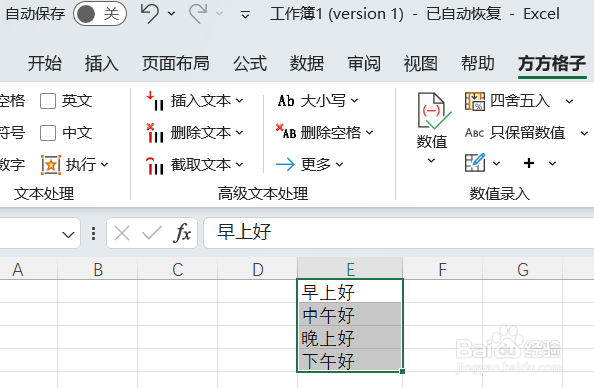Viewport: 594px width, 388px height.
Task: Select the cell containing 中午好
Action: [x=350, y=314]
